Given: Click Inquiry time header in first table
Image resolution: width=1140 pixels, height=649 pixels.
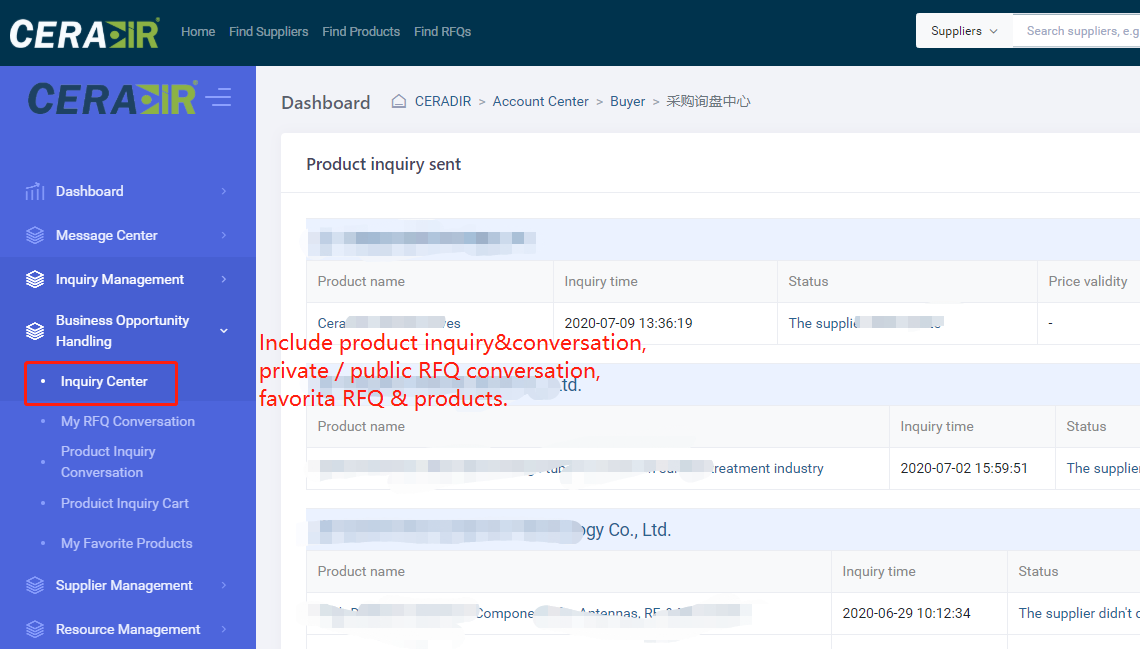Looking at the screenshot, I should click(601, 281).
